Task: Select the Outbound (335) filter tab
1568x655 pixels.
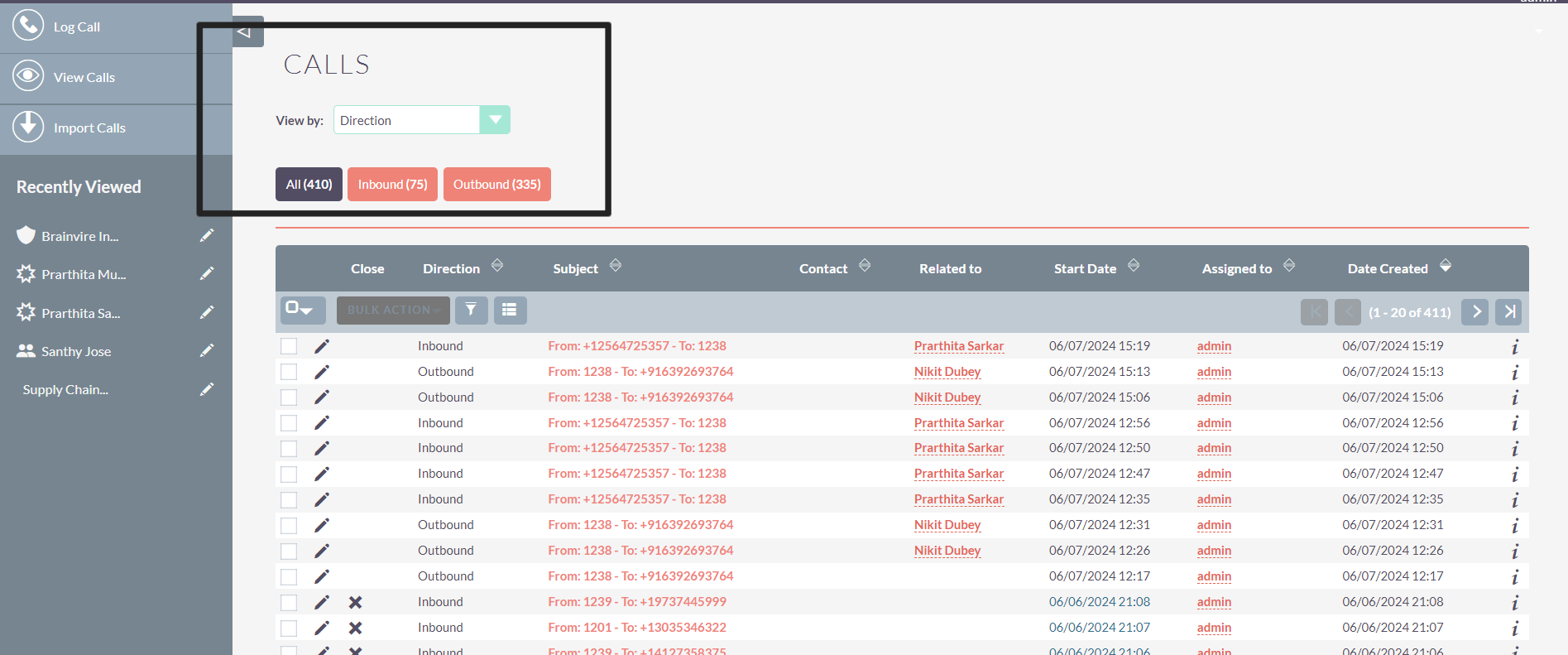Action: pos(496,184)
